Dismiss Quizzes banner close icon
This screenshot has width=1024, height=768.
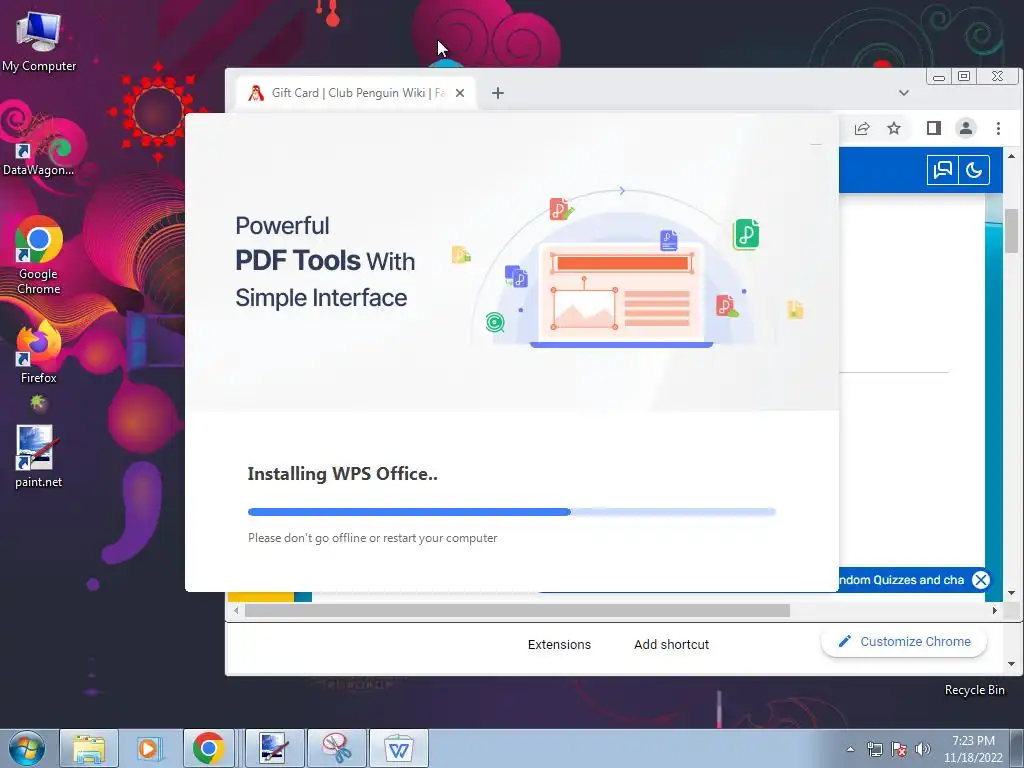click(x=980, y=580)
